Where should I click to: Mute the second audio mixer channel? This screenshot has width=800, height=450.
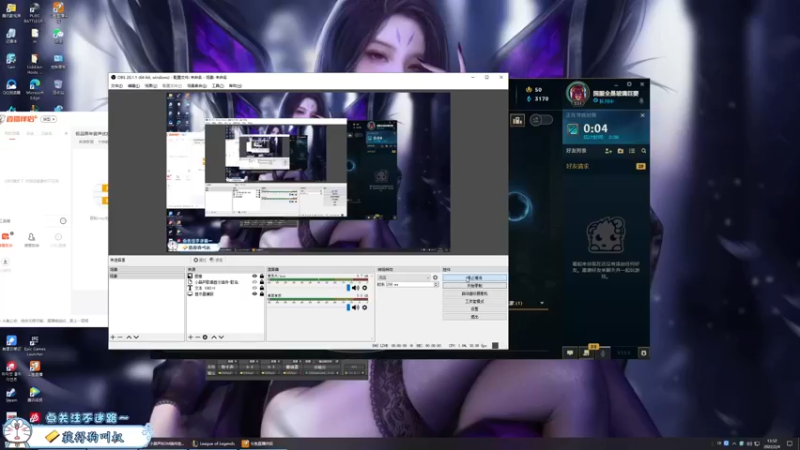click(x=356, y=307)
